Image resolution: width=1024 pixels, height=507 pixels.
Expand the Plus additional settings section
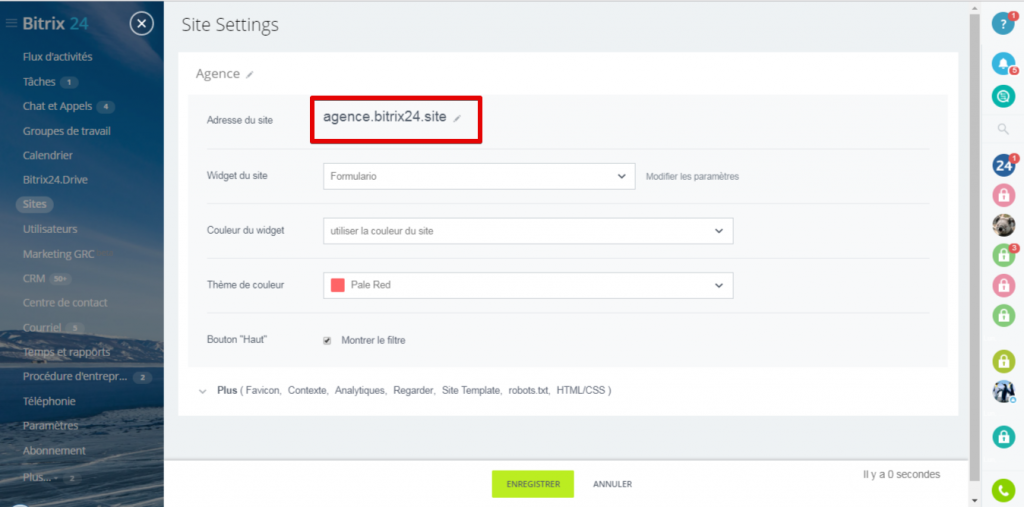(227, 391)
